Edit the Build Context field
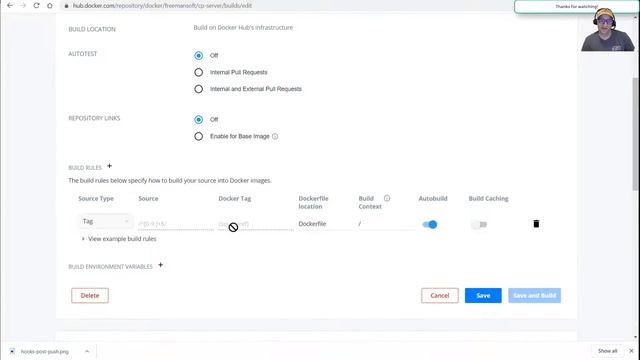 [x=386, y=224]
